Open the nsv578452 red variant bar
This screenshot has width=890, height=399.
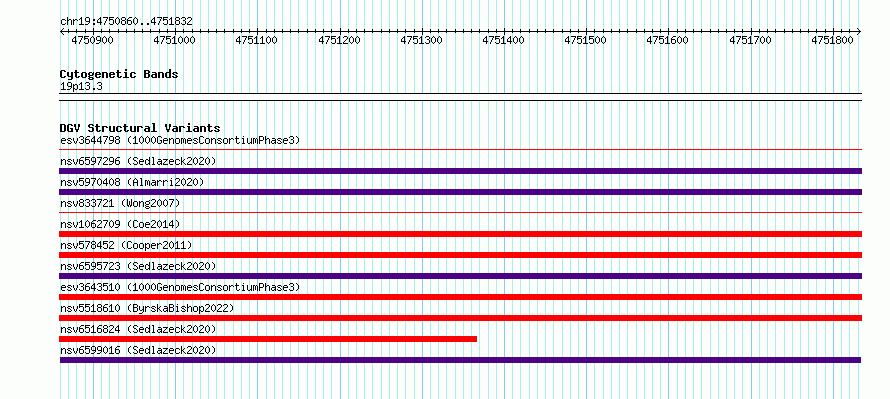click(x=461, y=255)
